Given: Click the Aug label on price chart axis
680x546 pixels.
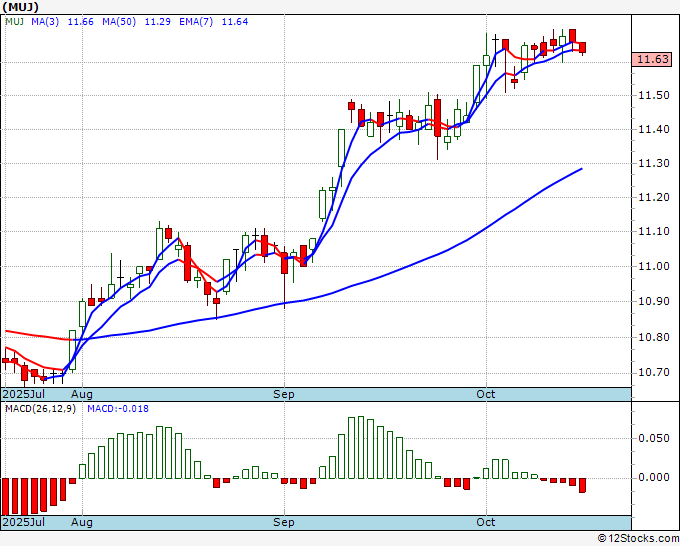Looking at the screenshot, I should click(x=82, y=394).
